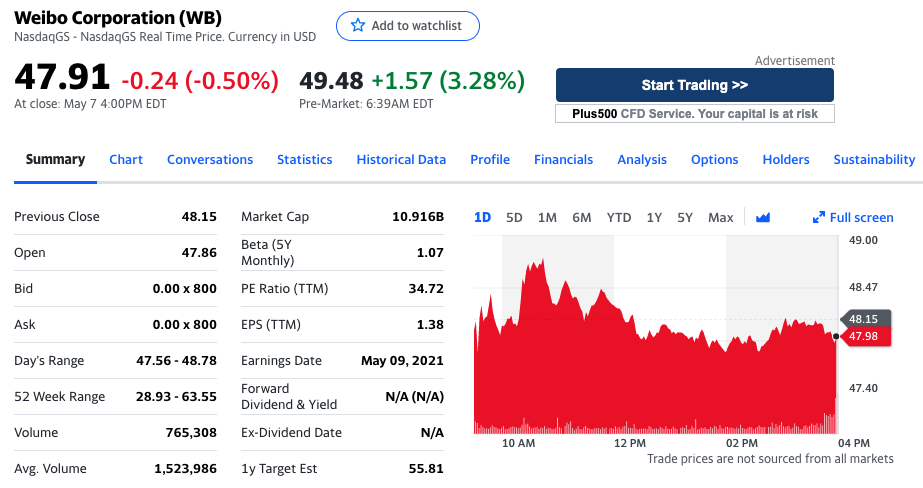Switch to the Chart tab

click(x=126, y=160)
